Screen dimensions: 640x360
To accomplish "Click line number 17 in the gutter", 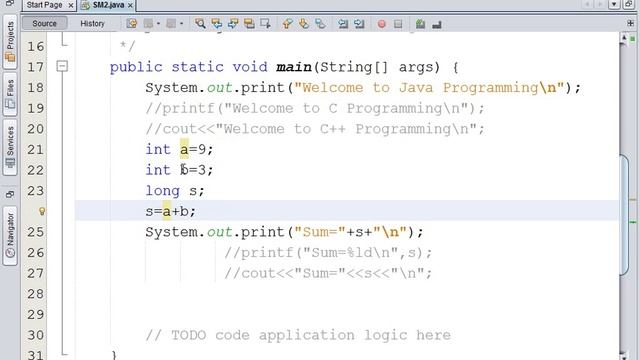I will [x=36, y=67].
